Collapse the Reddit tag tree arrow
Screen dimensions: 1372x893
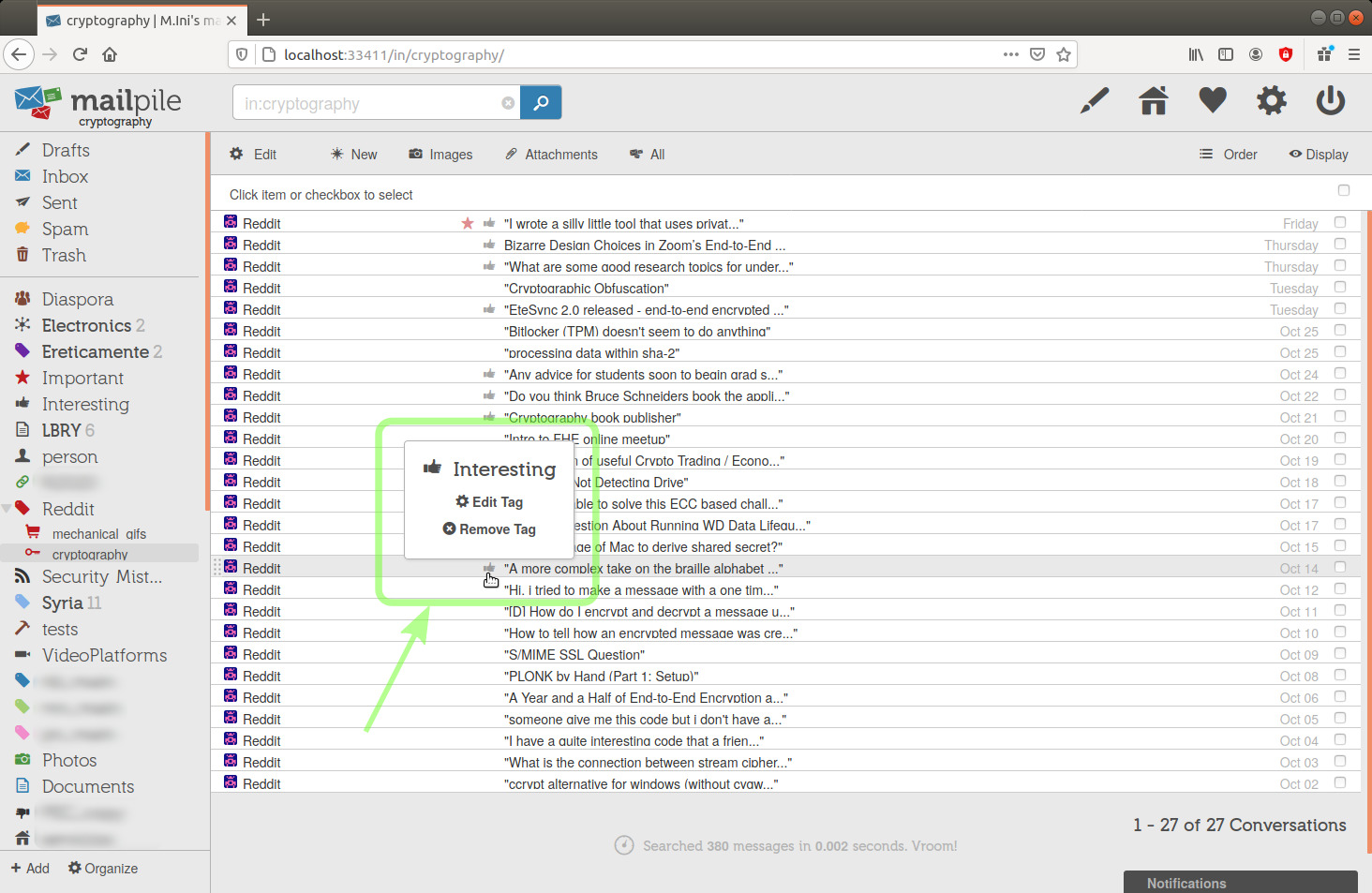(7, 509)
